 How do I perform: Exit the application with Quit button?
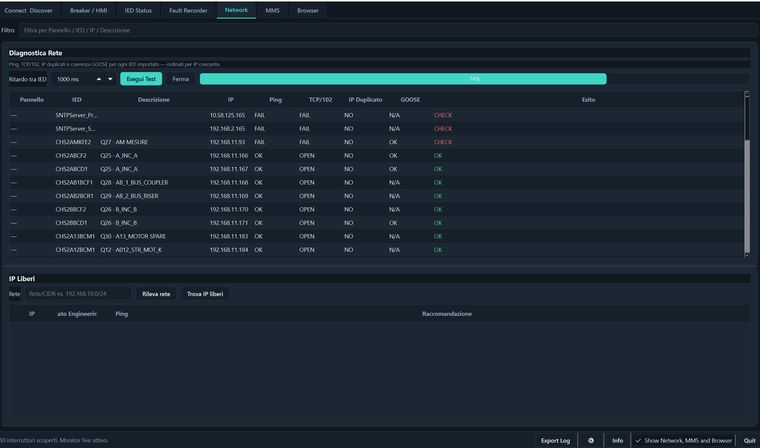tap(749, 440)
